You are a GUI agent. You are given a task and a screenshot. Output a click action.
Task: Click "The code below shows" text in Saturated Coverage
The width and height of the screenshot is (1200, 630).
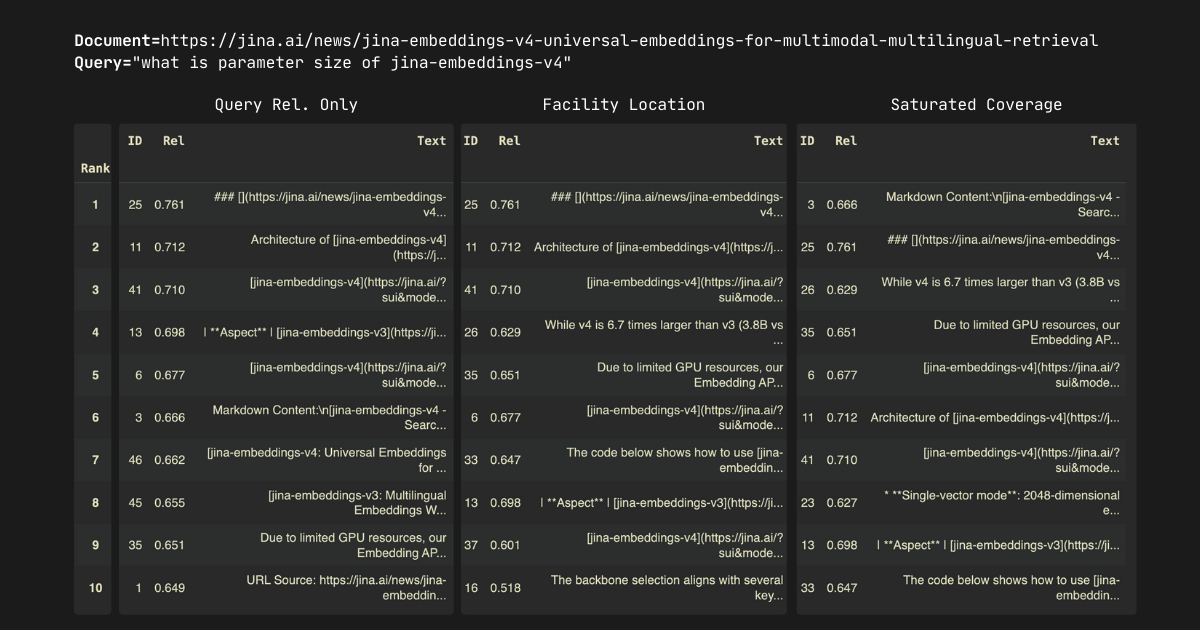(1012, 588)
